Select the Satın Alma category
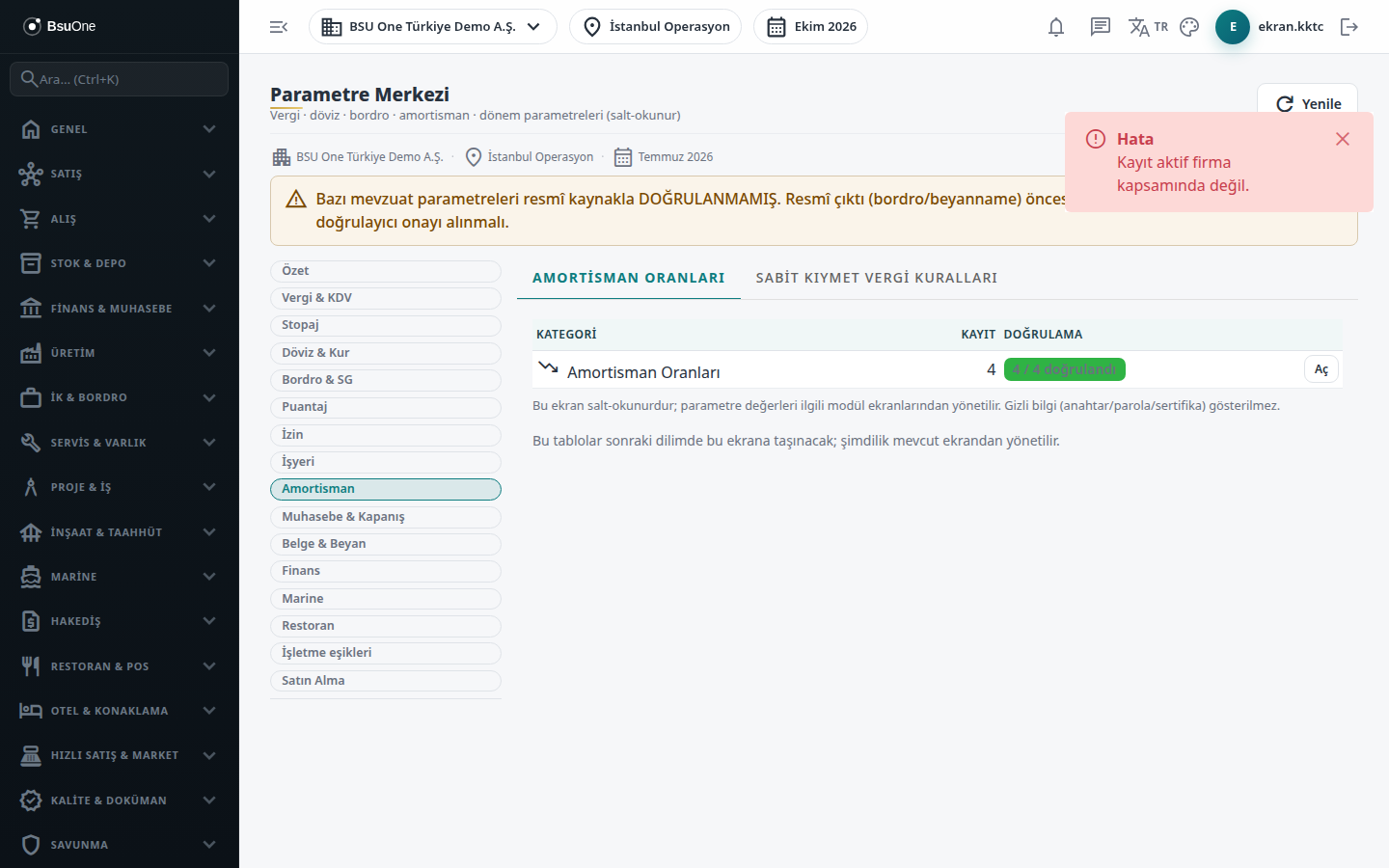Viewport: 1389px width, 868px height. pos(386,681)
